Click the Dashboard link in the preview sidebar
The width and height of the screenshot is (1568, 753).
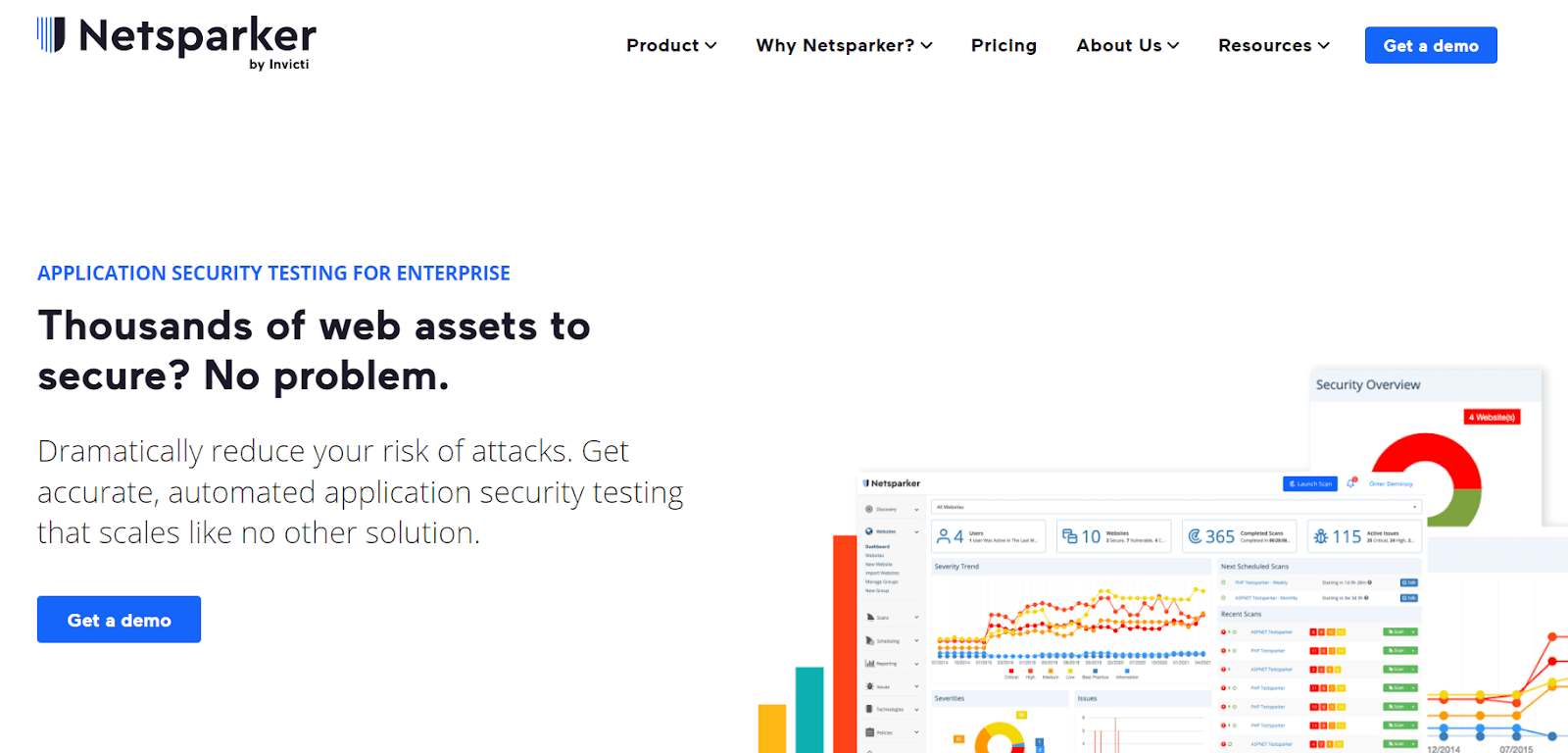point(877,547)
